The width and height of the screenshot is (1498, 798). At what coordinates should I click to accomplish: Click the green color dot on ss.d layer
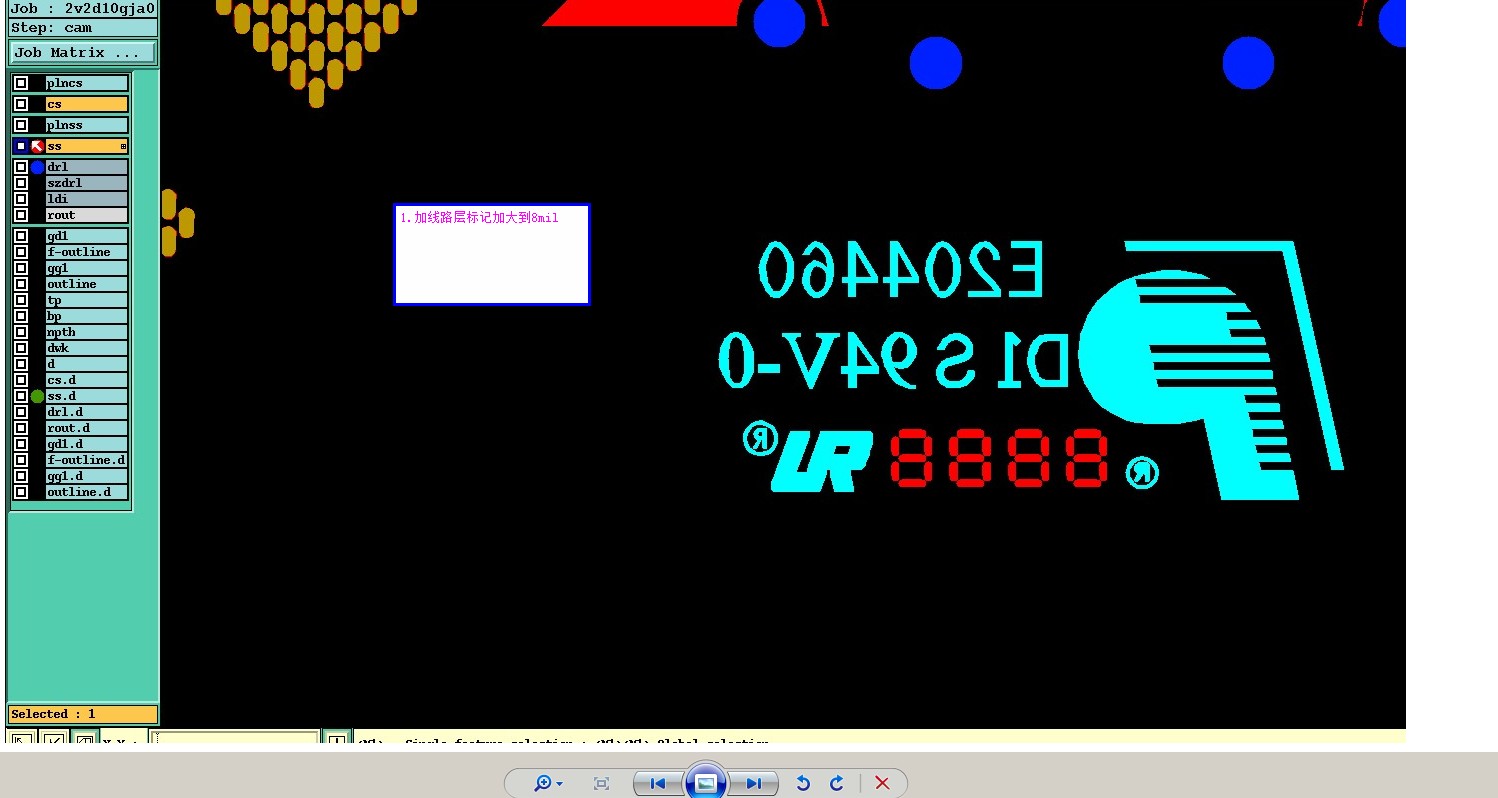37,396
